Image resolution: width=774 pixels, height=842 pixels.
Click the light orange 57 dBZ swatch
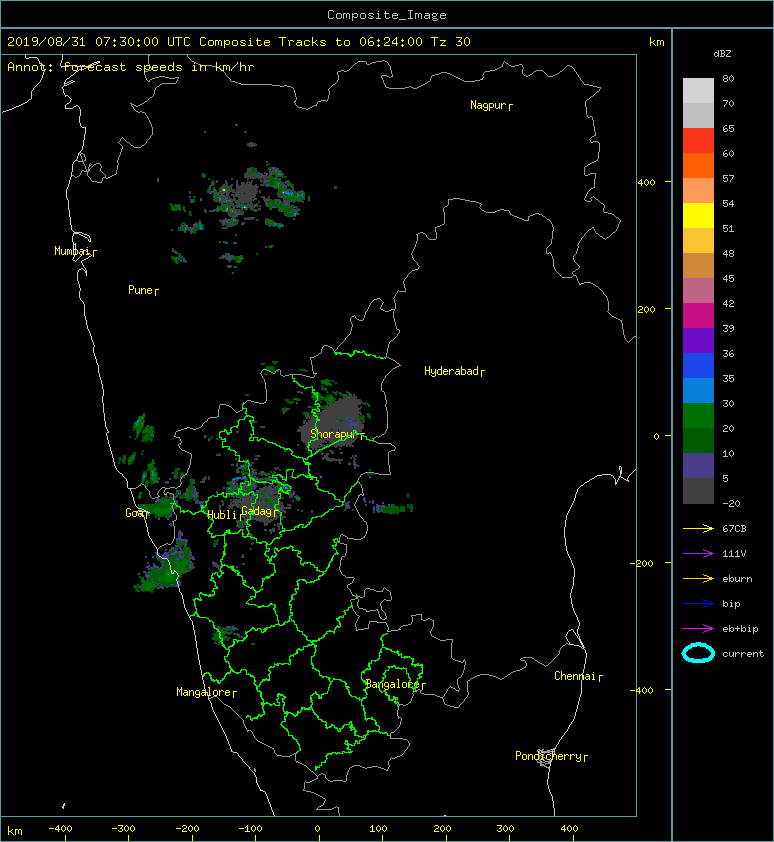pyautogui.click(x=698, y=191)
